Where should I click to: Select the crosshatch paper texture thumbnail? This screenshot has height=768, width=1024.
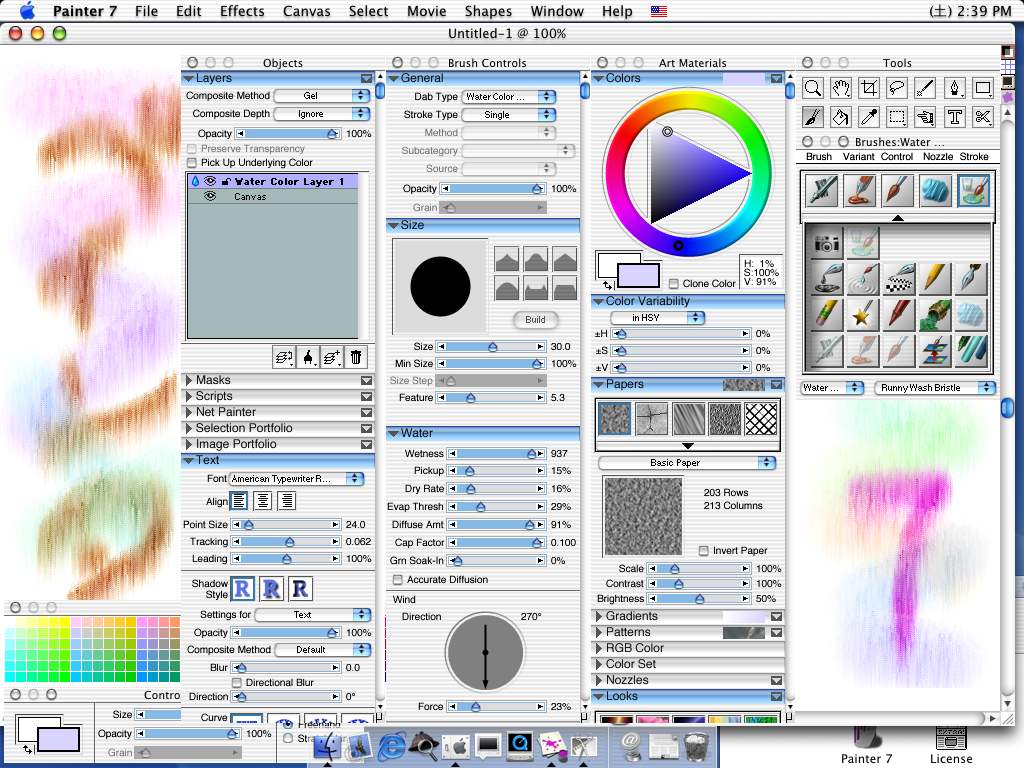[x=761, y=419]
